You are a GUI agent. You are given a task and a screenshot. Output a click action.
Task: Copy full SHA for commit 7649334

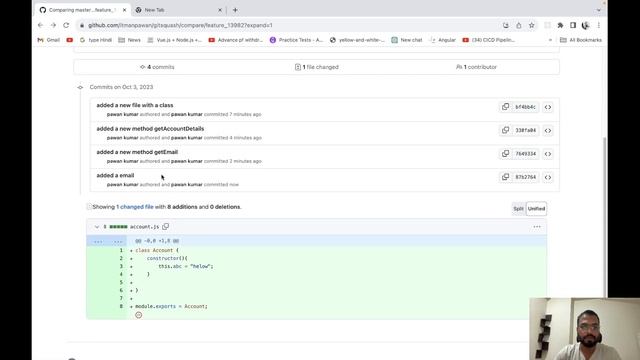click(x=505, y=153)
